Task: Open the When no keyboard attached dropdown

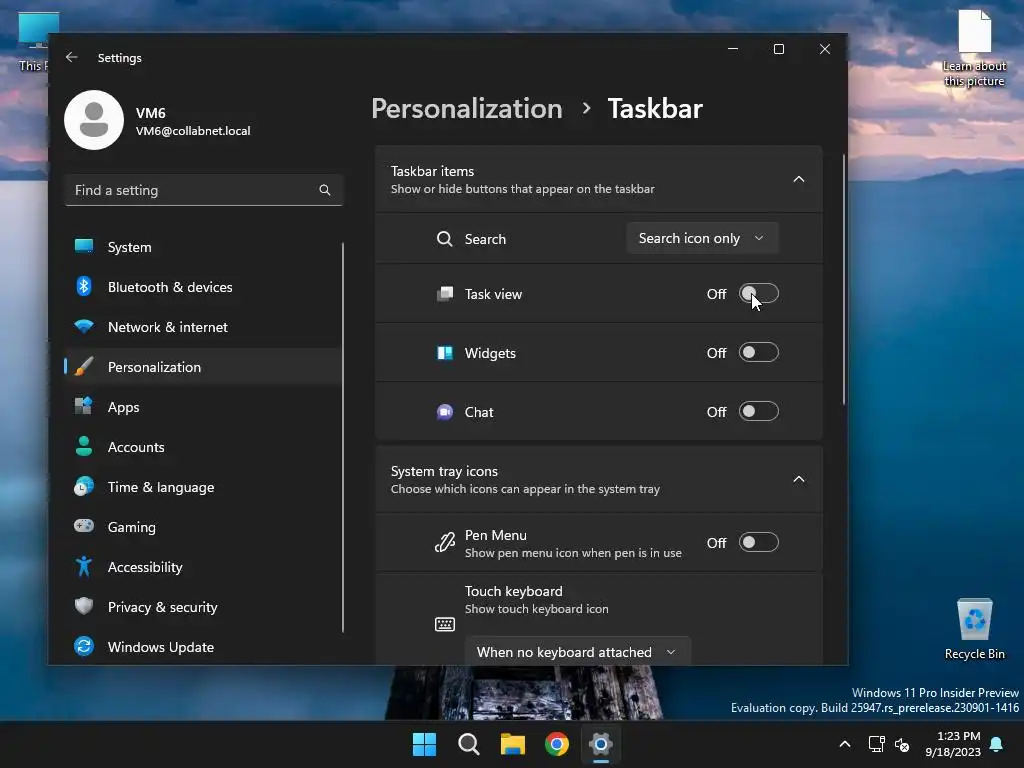Action: (x=577, y=652)
